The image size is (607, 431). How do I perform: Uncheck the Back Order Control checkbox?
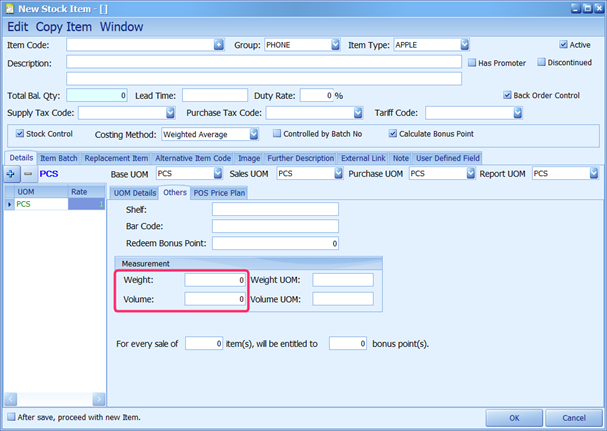point(508,95)
